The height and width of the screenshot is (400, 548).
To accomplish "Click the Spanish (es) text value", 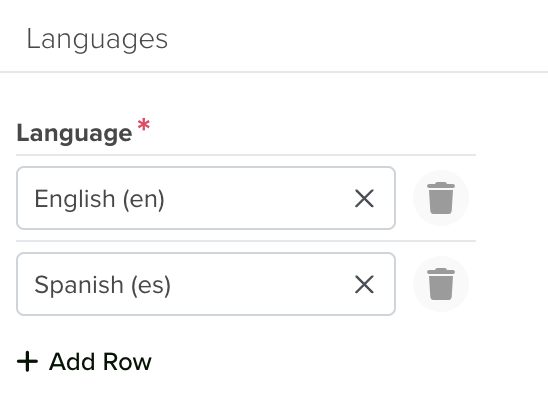I will coord(102,285).
